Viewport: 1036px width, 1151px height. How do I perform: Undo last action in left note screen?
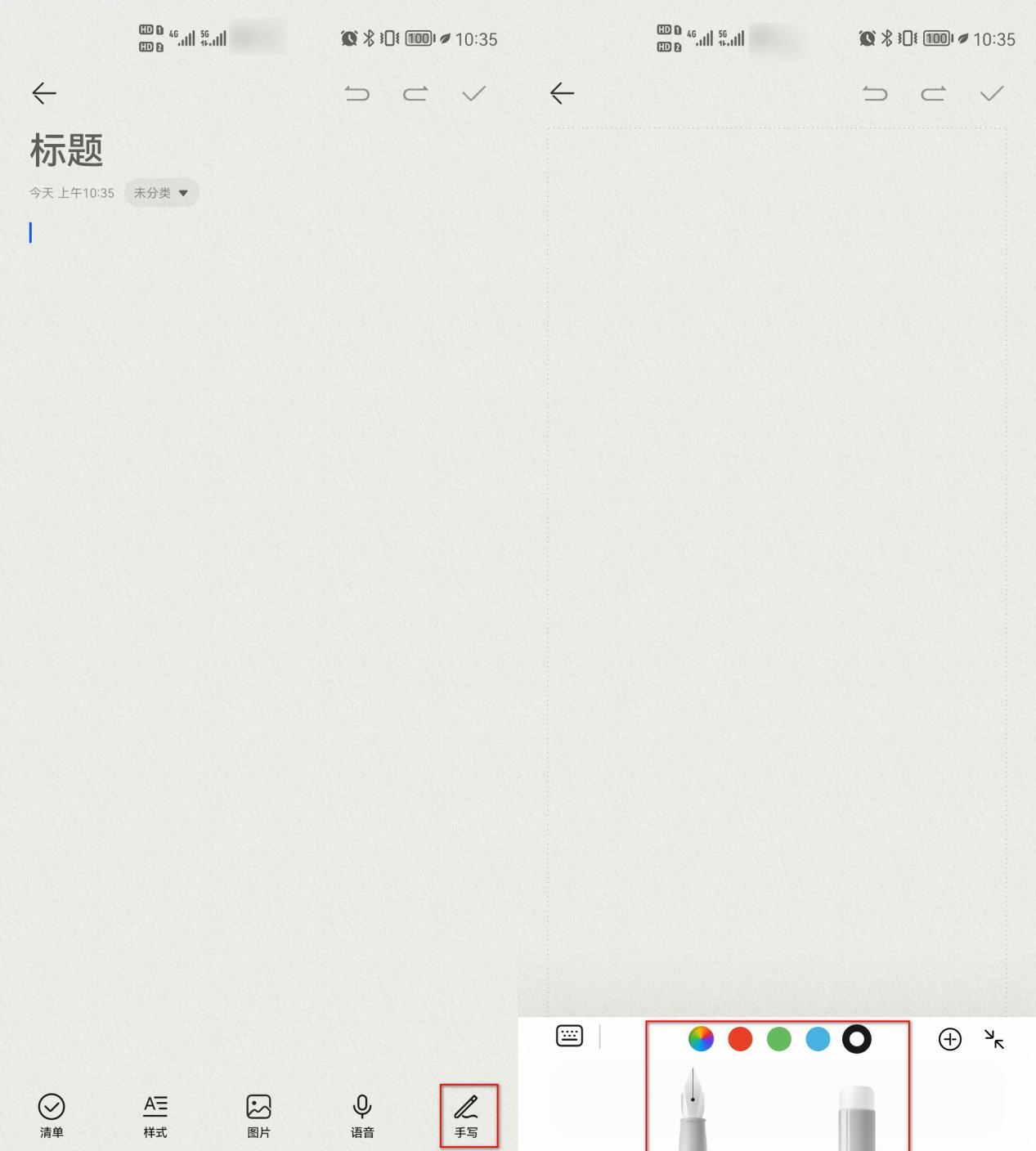[357, 93]
